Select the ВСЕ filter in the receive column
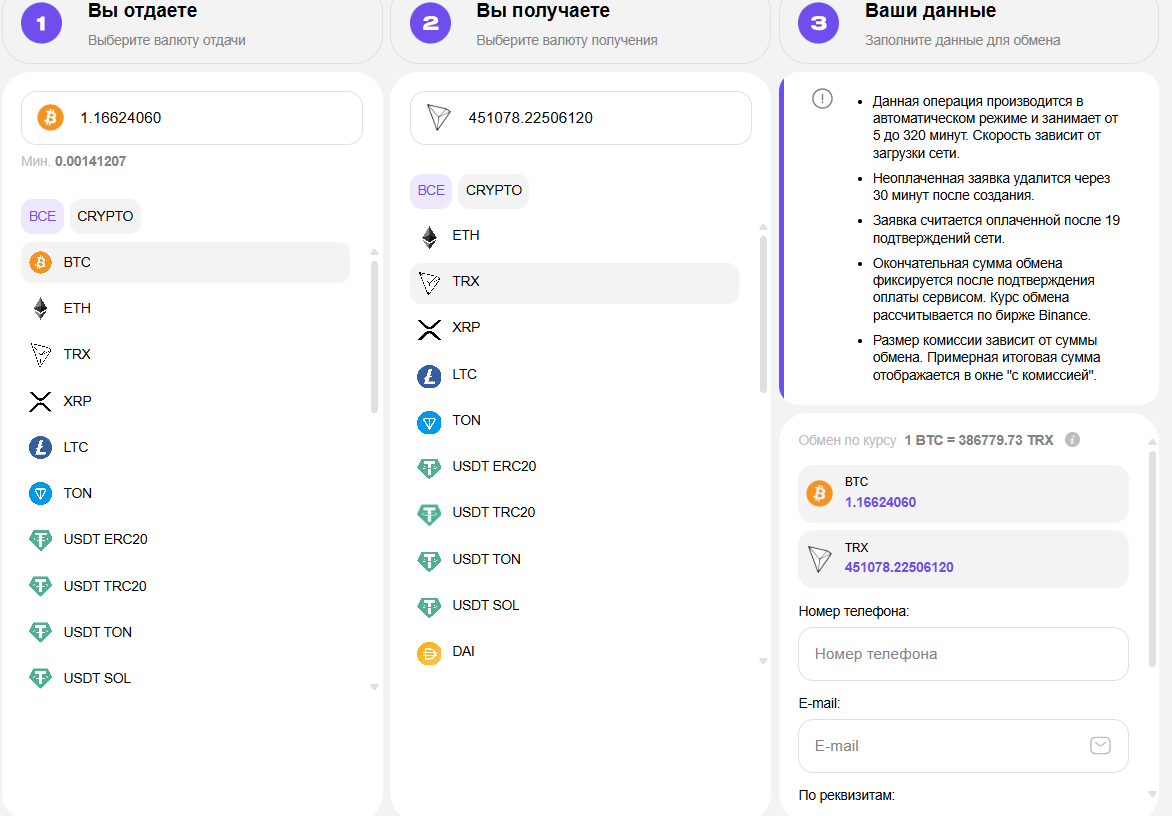Screen dimensions: 1172x816 tap(431, 191)
